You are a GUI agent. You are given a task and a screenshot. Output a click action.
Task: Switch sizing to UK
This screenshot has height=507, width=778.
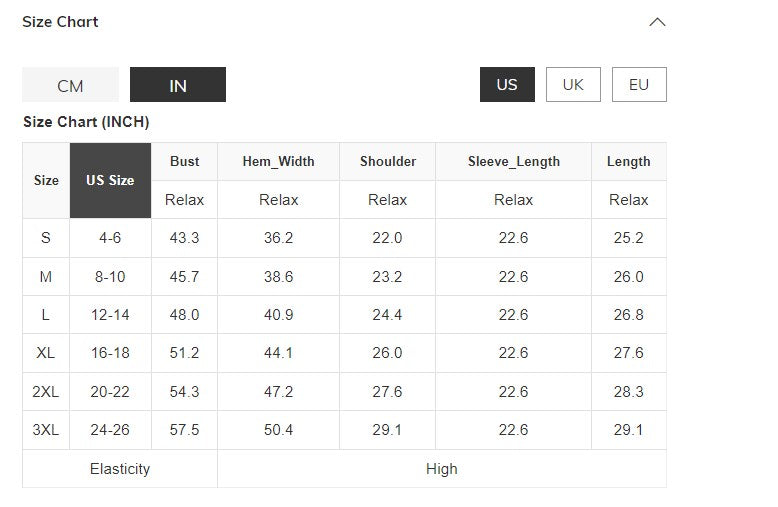(x=573, y=85)
